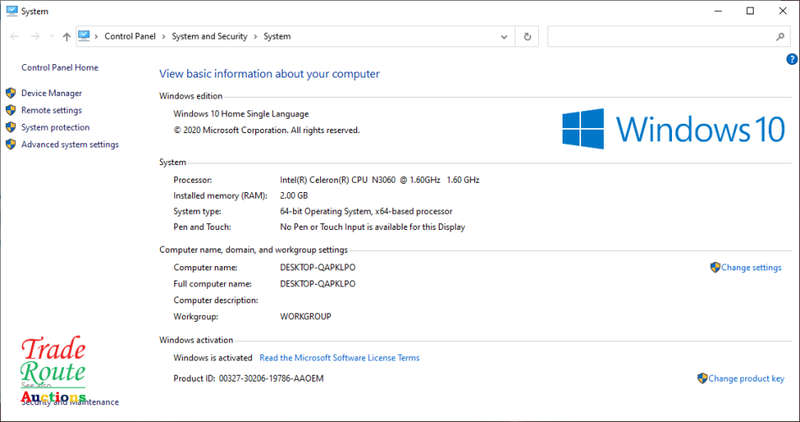Refresh the System page
800x422 pixels.
tap(527, 36)
